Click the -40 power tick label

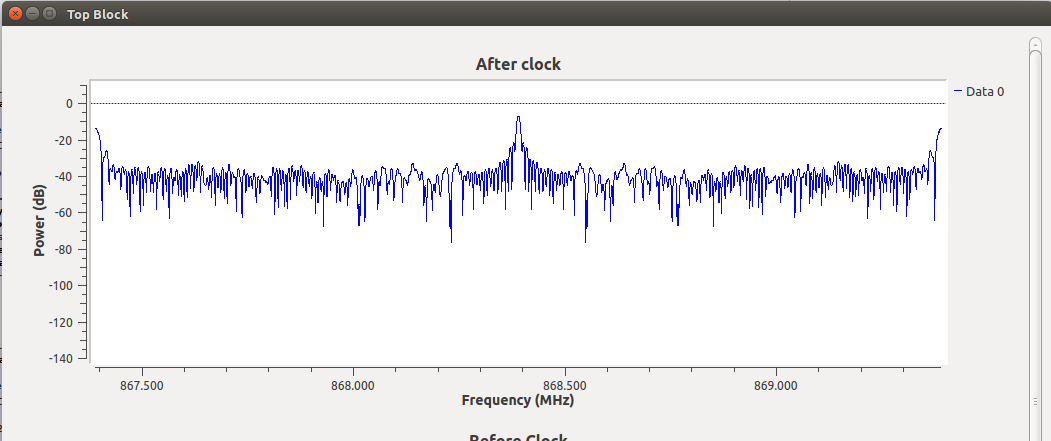pyautogui.click(x=63, y=177)
